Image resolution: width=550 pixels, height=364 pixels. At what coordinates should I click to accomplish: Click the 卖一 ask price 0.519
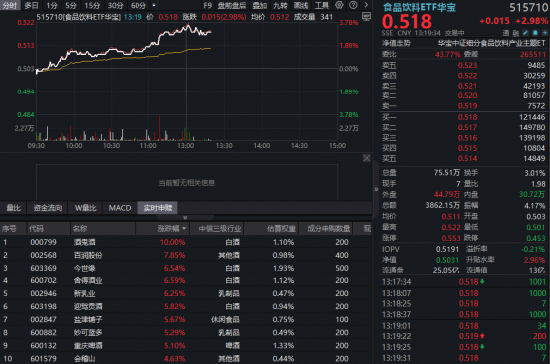click(x=467, y=106)
